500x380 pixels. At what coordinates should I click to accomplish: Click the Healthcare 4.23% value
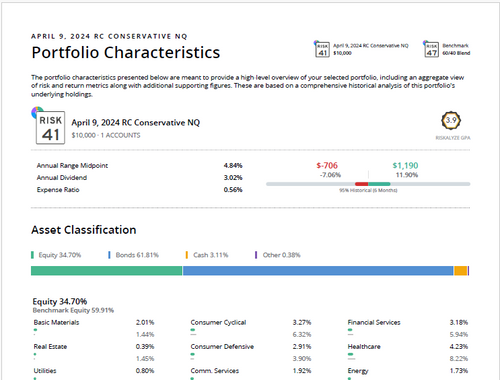(x=459, y=347)
